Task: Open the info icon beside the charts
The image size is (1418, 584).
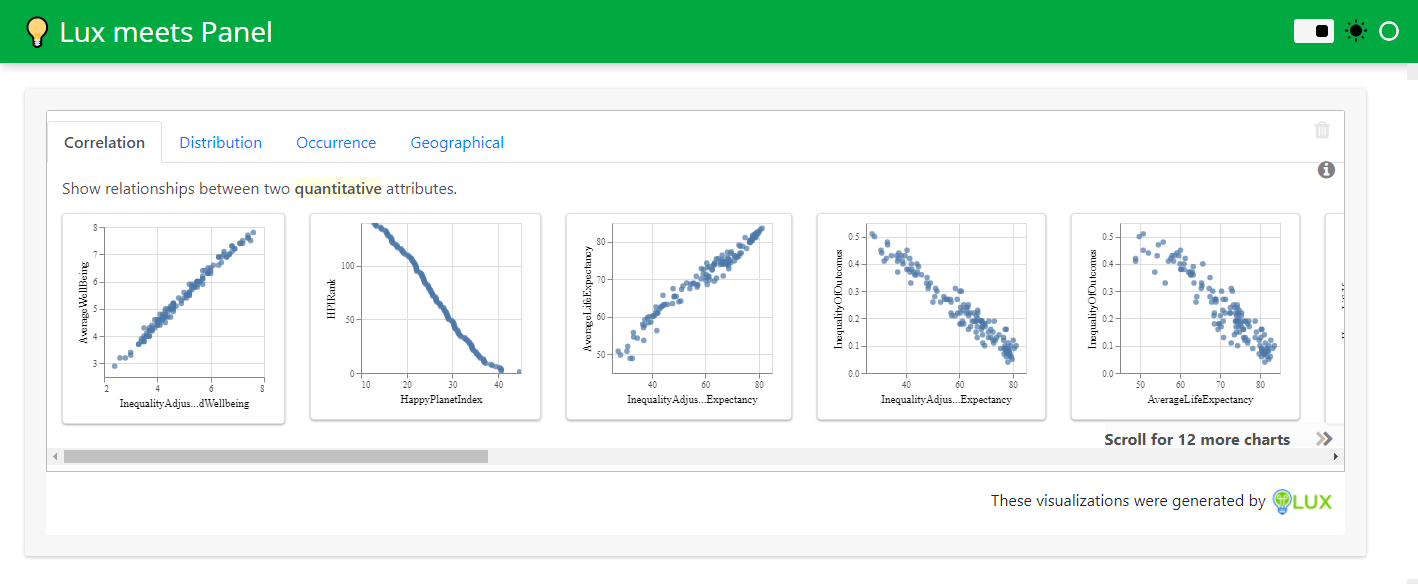Action: pyautogui.click(x=1327, y=170)
